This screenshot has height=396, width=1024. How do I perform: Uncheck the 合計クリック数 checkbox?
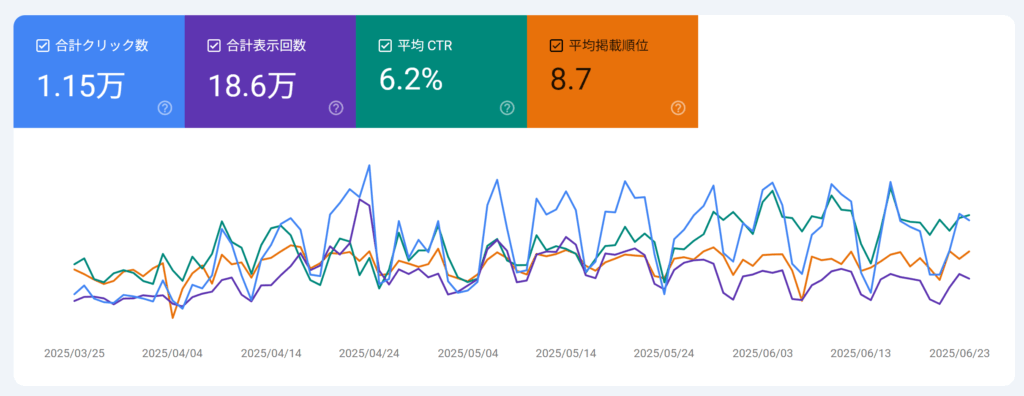point(42,46)
